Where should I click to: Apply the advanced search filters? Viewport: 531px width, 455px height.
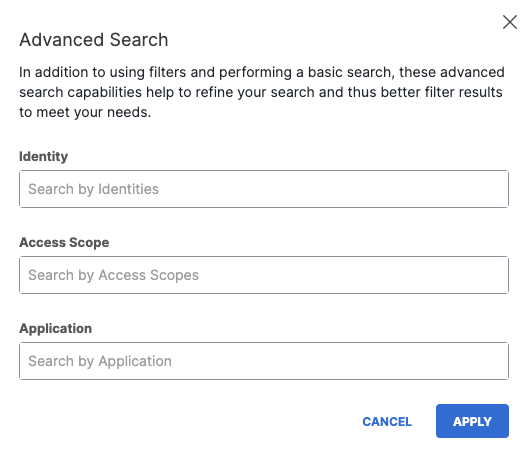[x=472, y=421]
